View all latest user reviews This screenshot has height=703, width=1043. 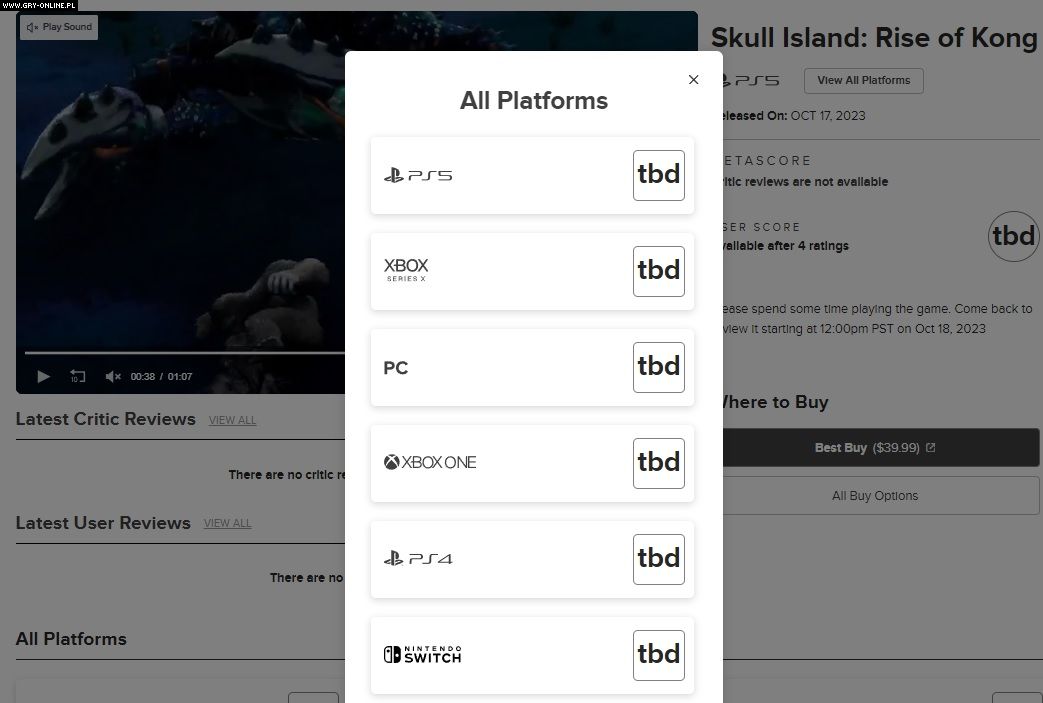pos(227,523)
